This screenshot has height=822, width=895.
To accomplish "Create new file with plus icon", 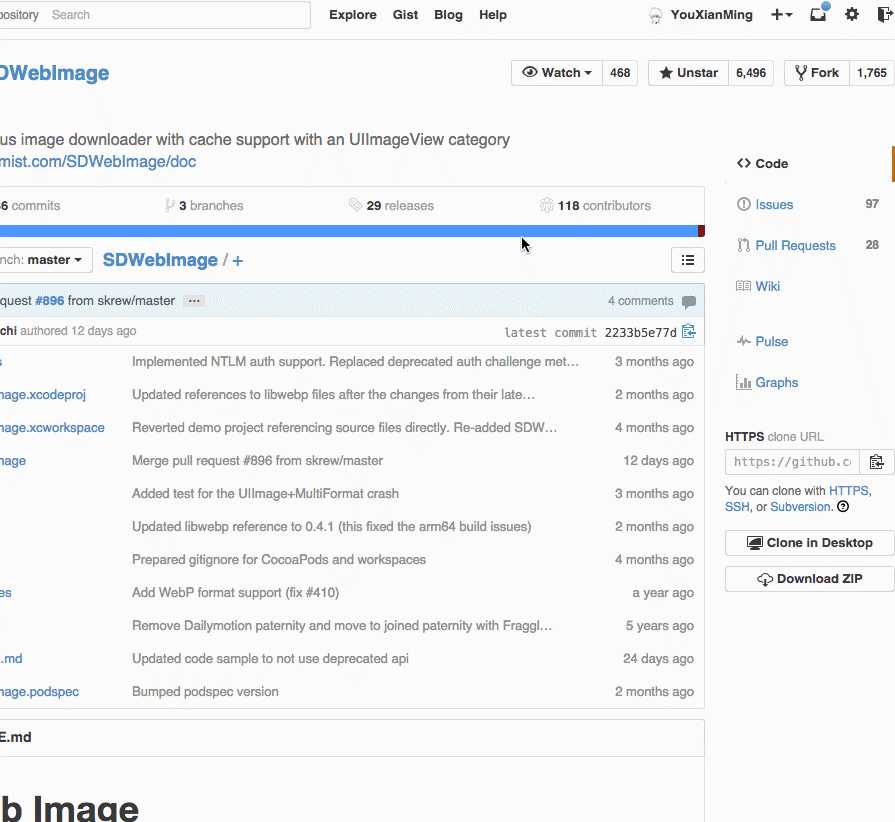I will [237, 261].
